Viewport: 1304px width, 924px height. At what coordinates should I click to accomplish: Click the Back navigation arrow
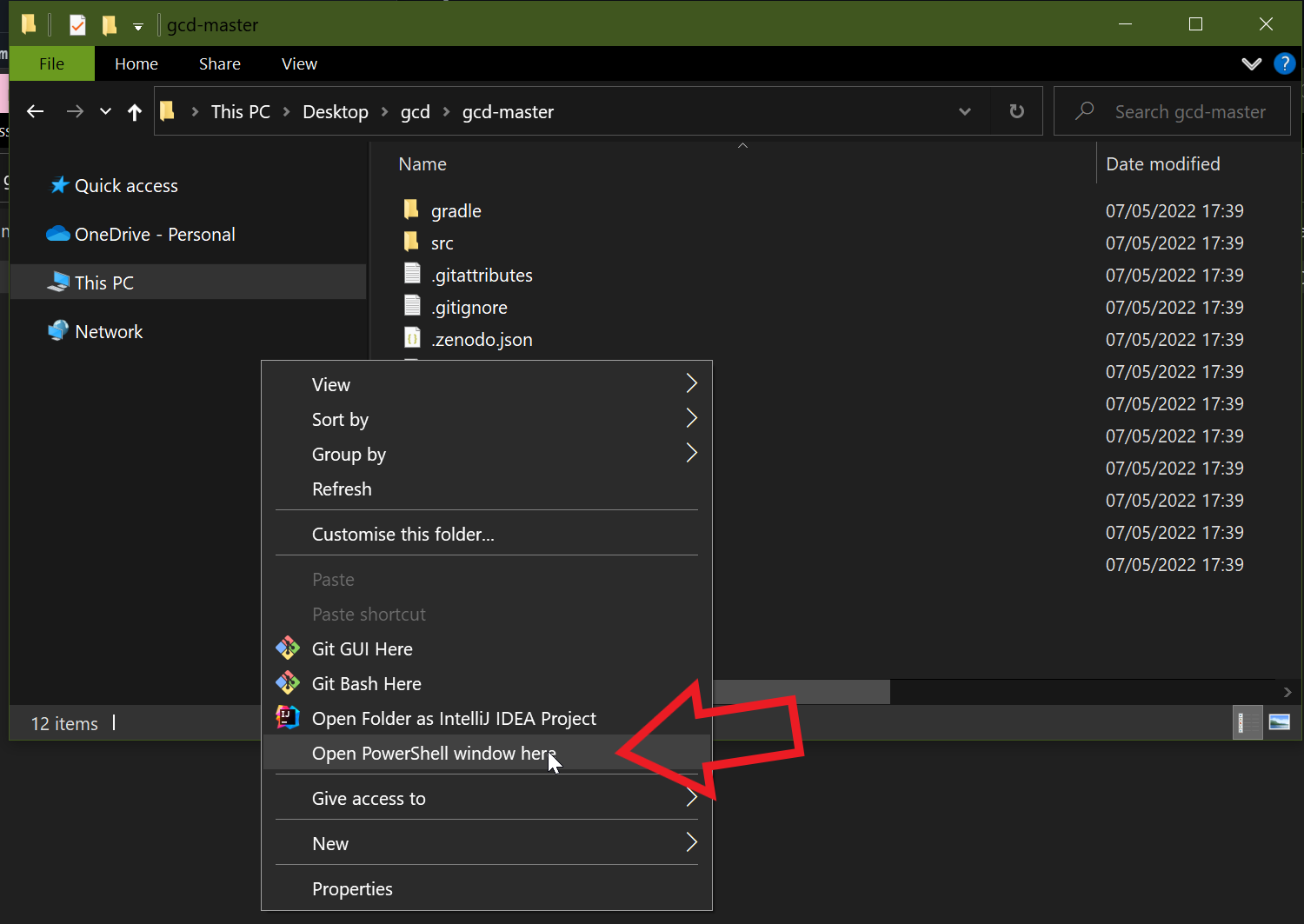pyautogui.click(x=35, y=111)
